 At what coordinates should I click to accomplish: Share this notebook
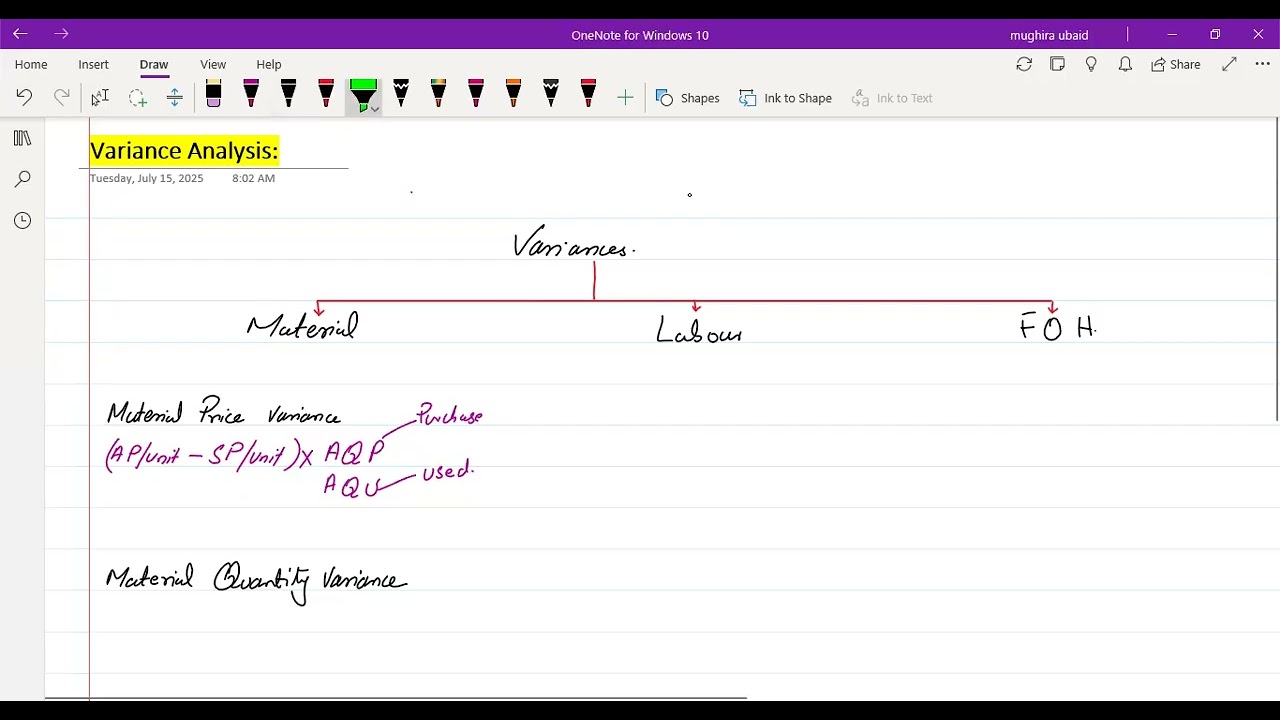click(1176, 64)
